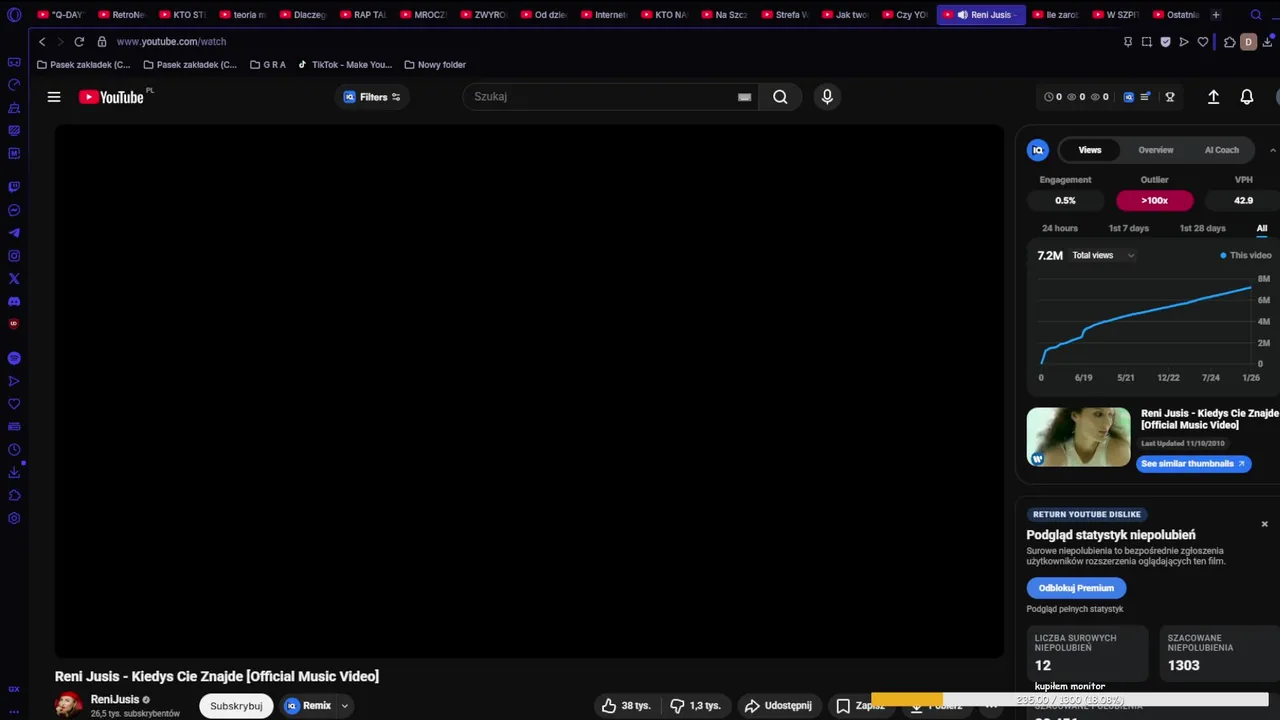Open Messenger in the Opera sidebar
1280x720 pixels.
14,210
